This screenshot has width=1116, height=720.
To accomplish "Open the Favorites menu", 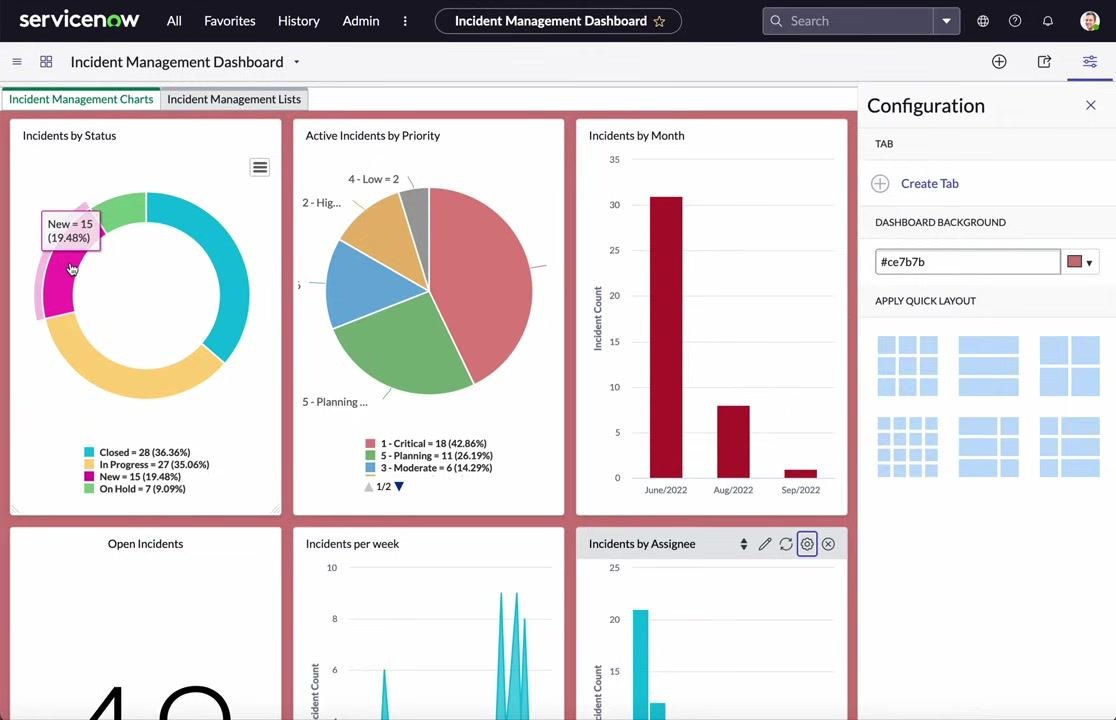I will coord(229,21).
